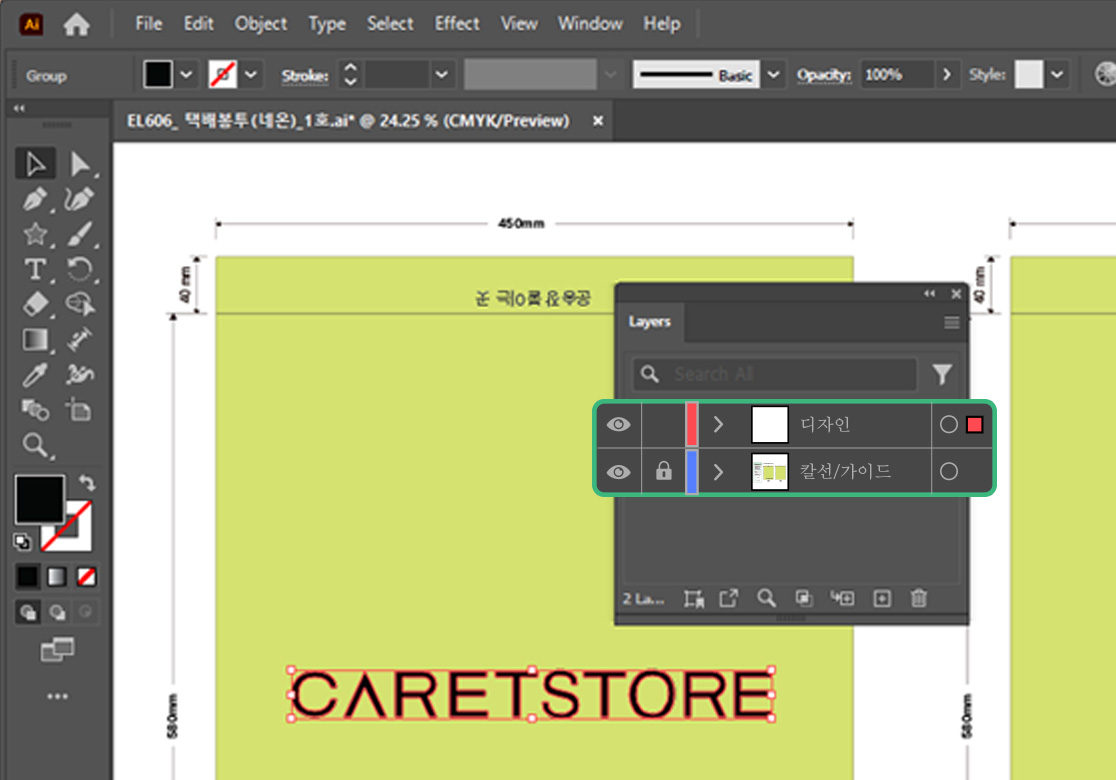Screen dimensions: 1116x780
Task: Select the Zoom tool in toolbar
Action: (35, 446)
